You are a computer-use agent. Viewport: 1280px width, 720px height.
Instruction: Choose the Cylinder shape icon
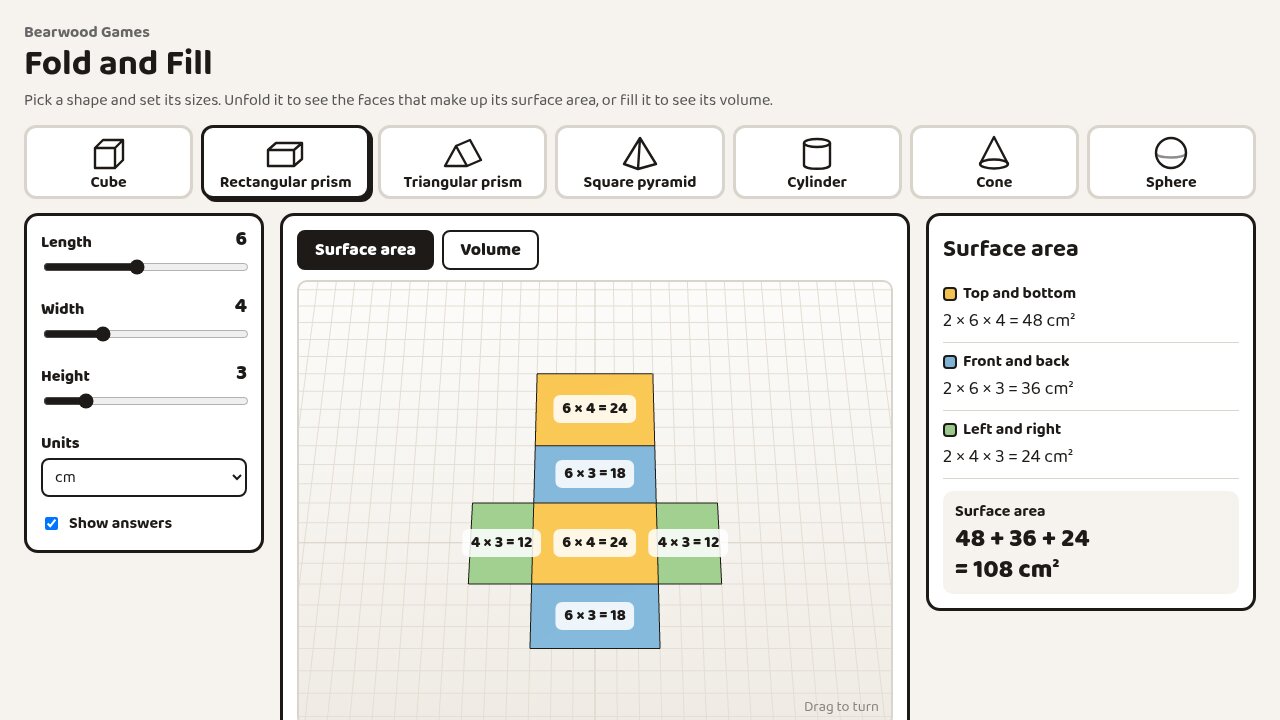coord(817,154)
